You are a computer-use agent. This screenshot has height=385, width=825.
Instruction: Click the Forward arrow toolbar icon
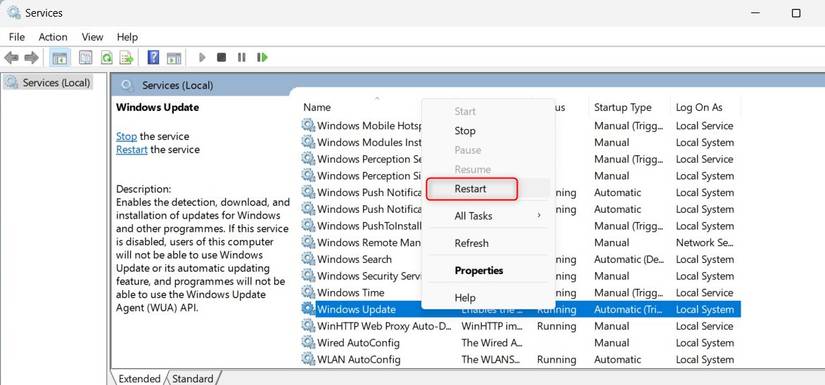pyautogui.click(x=32, y=57)
